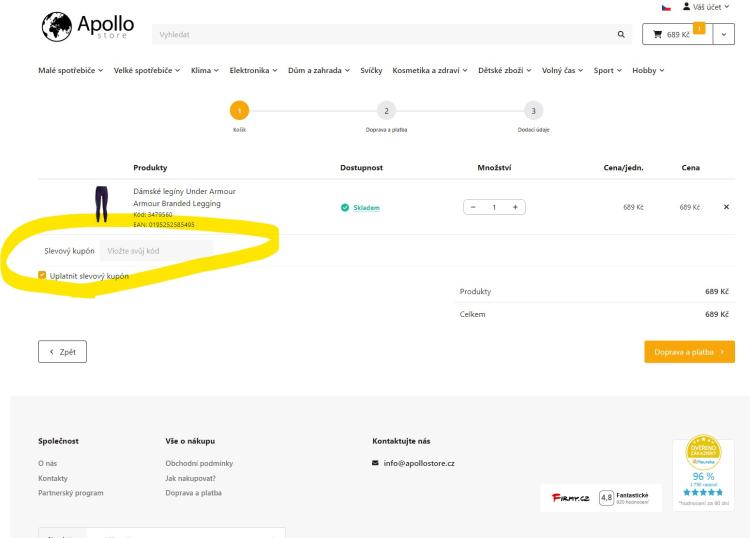
Task: Open the Elektronika menu
Action: click(253, 70)
